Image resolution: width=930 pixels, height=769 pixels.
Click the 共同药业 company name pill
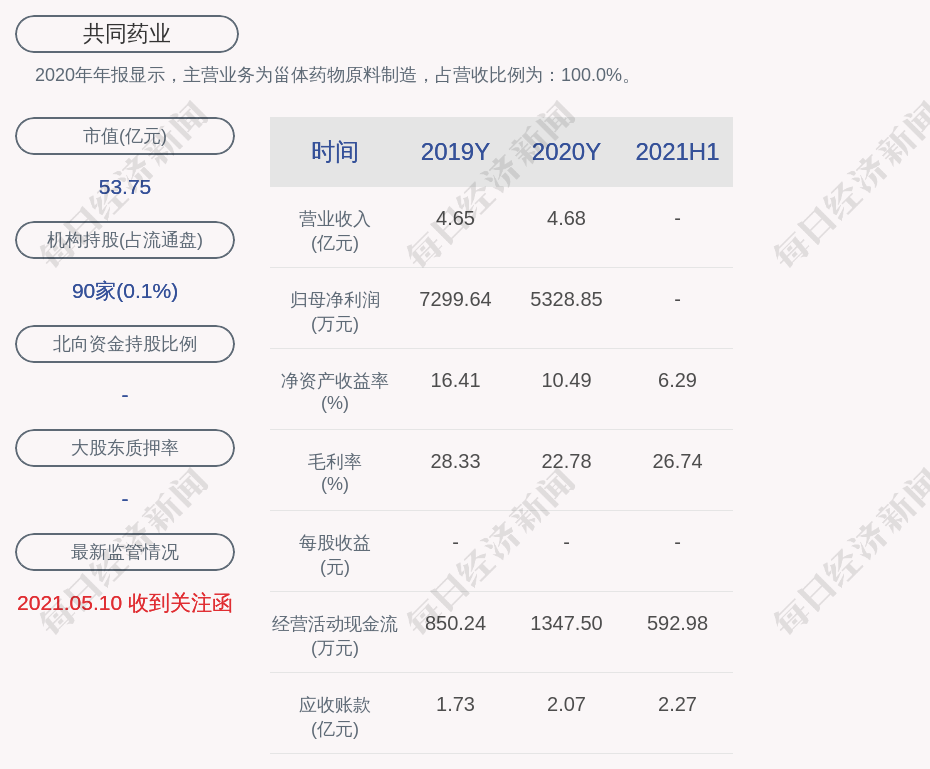[x=127, y=34]
